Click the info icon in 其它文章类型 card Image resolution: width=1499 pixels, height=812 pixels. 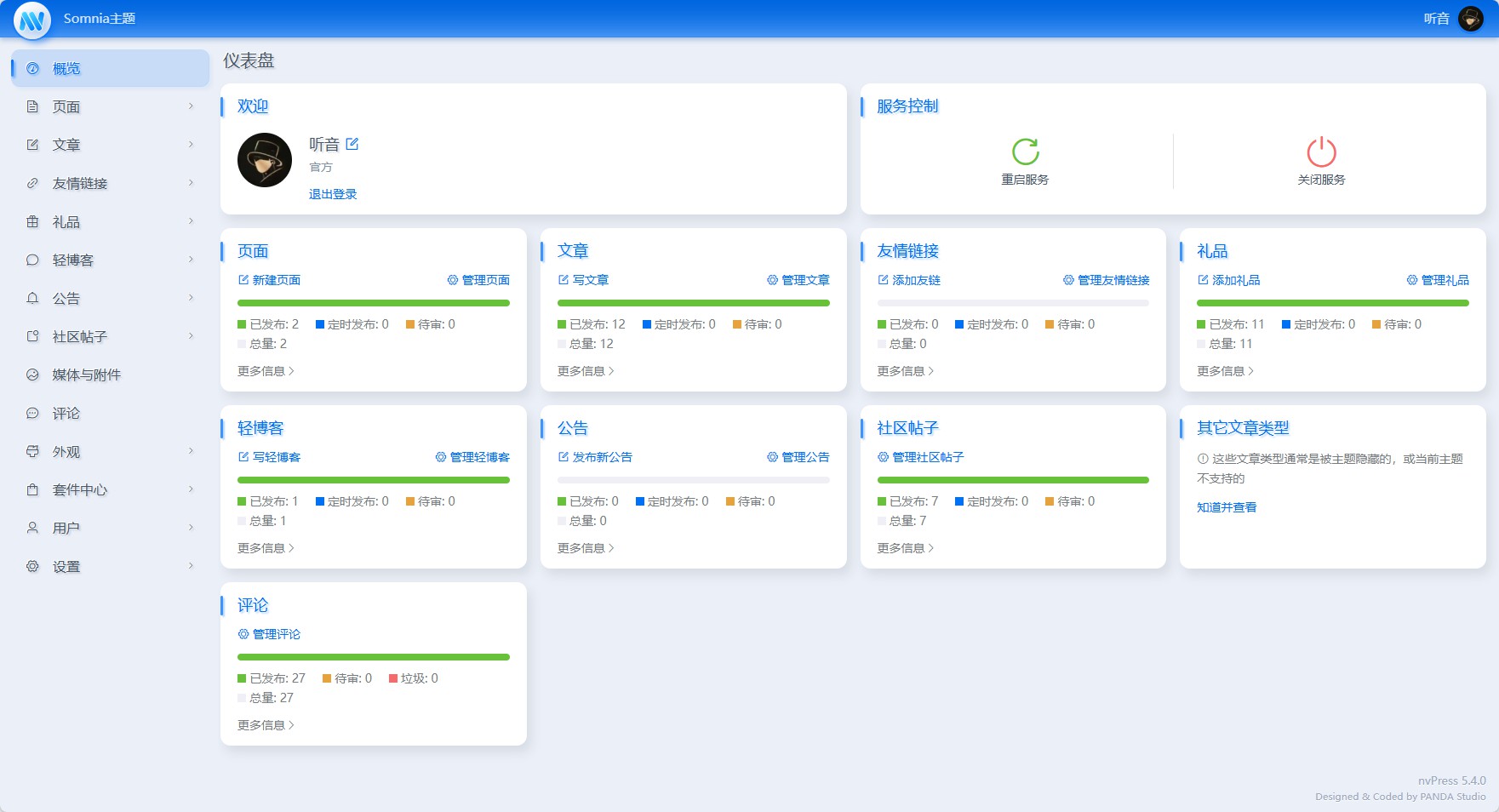click(1203, 459)
